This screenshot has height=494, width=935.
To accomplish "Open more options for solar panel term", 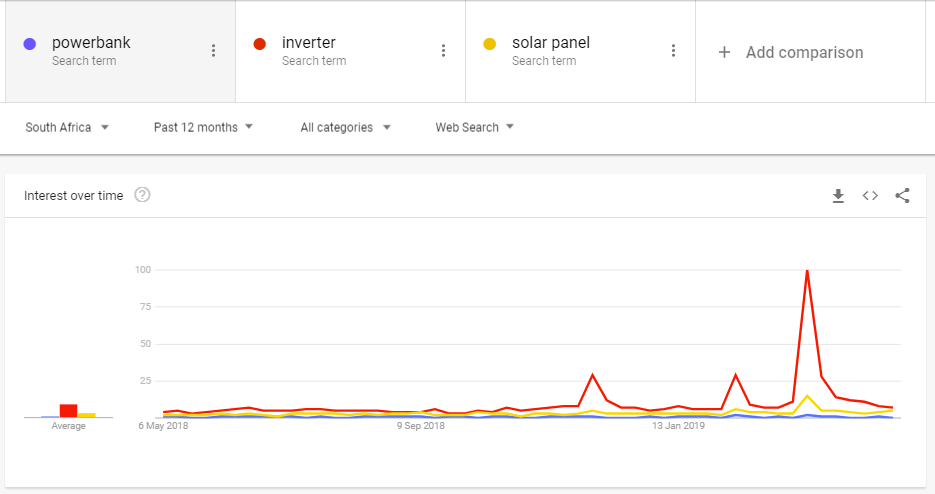I will [x=673, y=51].
